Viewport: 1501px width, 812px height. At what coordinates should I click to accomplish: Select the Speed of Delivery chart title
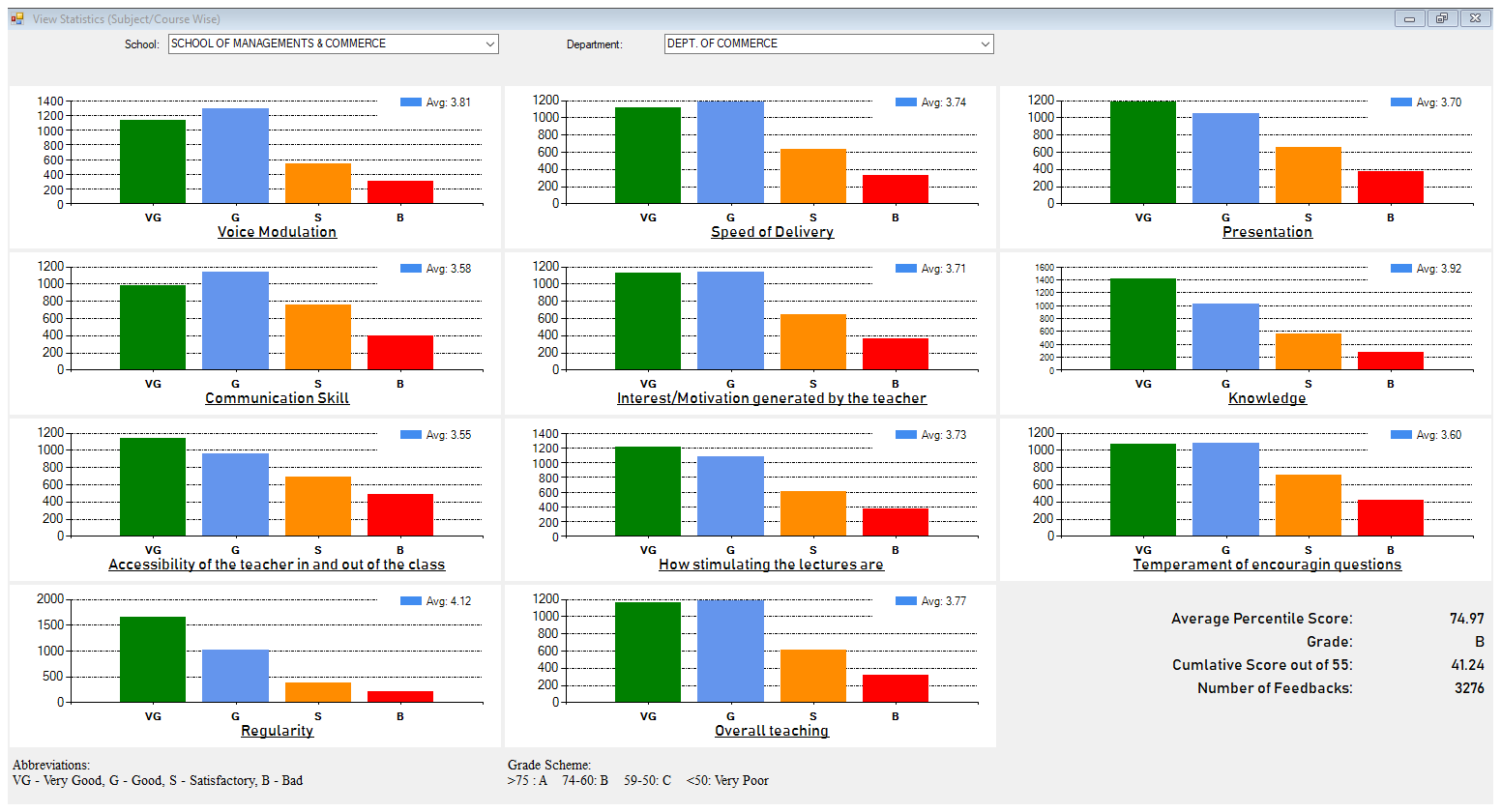click(x=772, y=232)
